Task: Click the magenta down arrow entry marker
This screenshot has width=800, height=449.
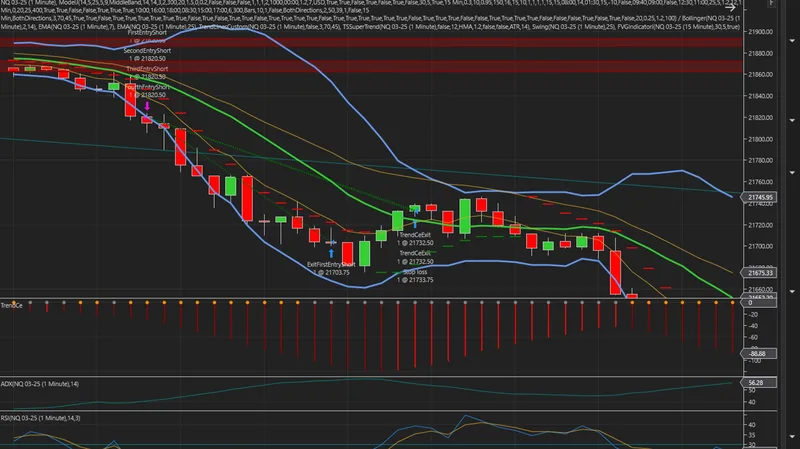Action: tap(147, 106)
